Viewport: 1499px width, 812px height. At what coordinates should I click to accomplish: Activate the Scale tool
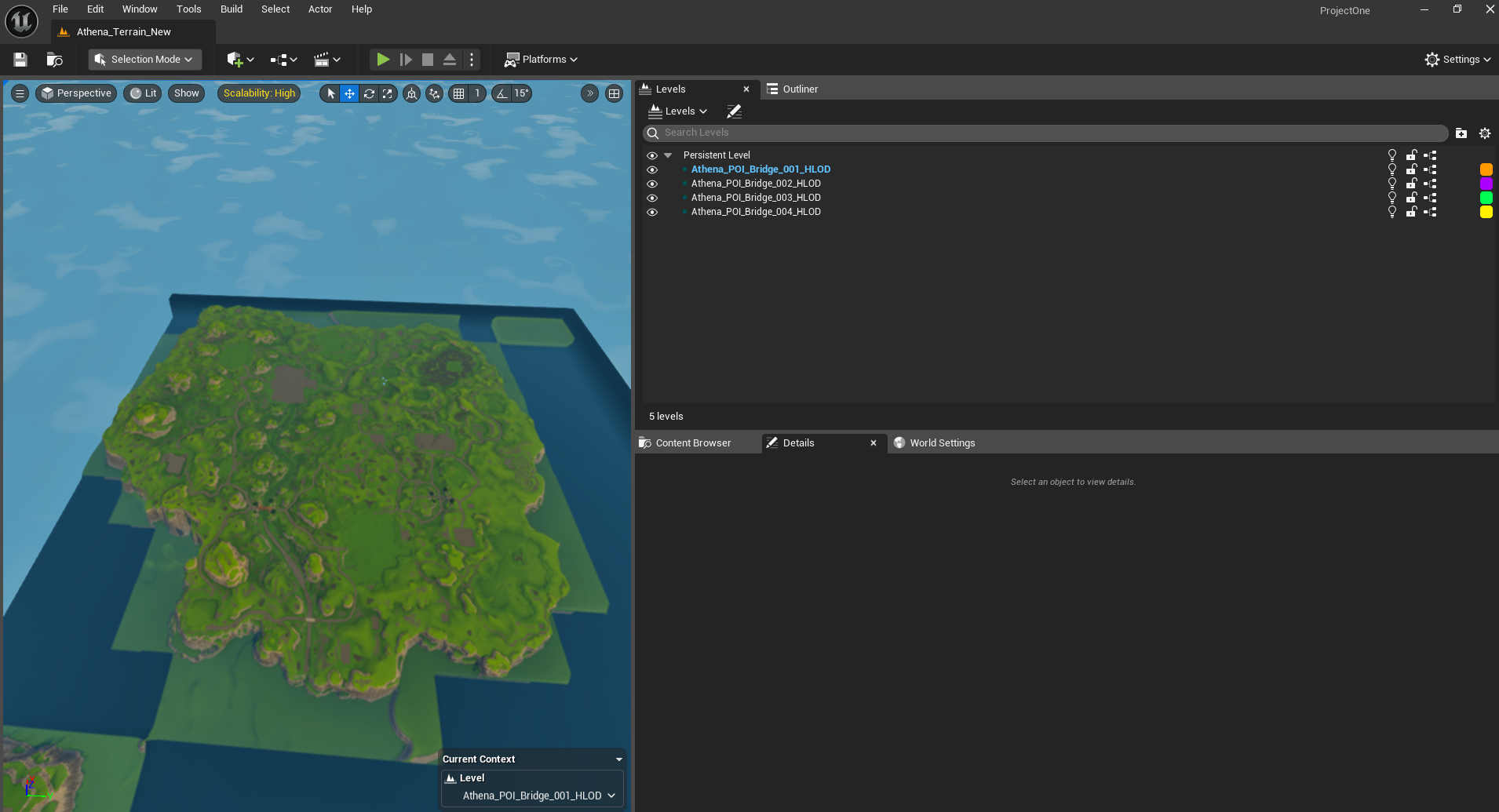(x=388, y=93)
